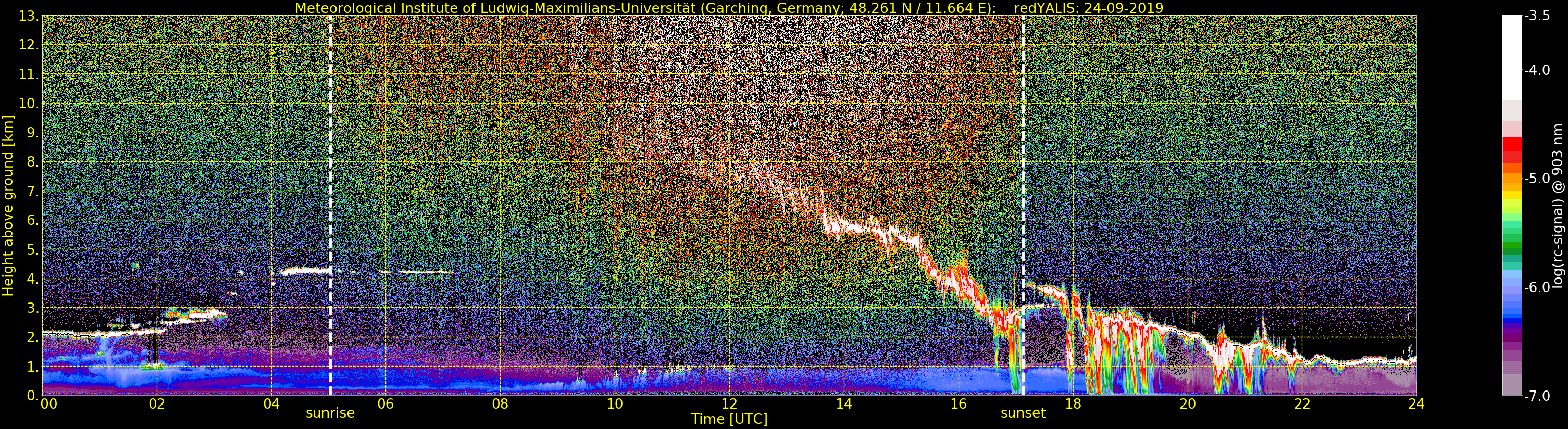Click the "20" time axis tick label
The height and width of the screenshot is (429, 1568).
[1187, 403]
